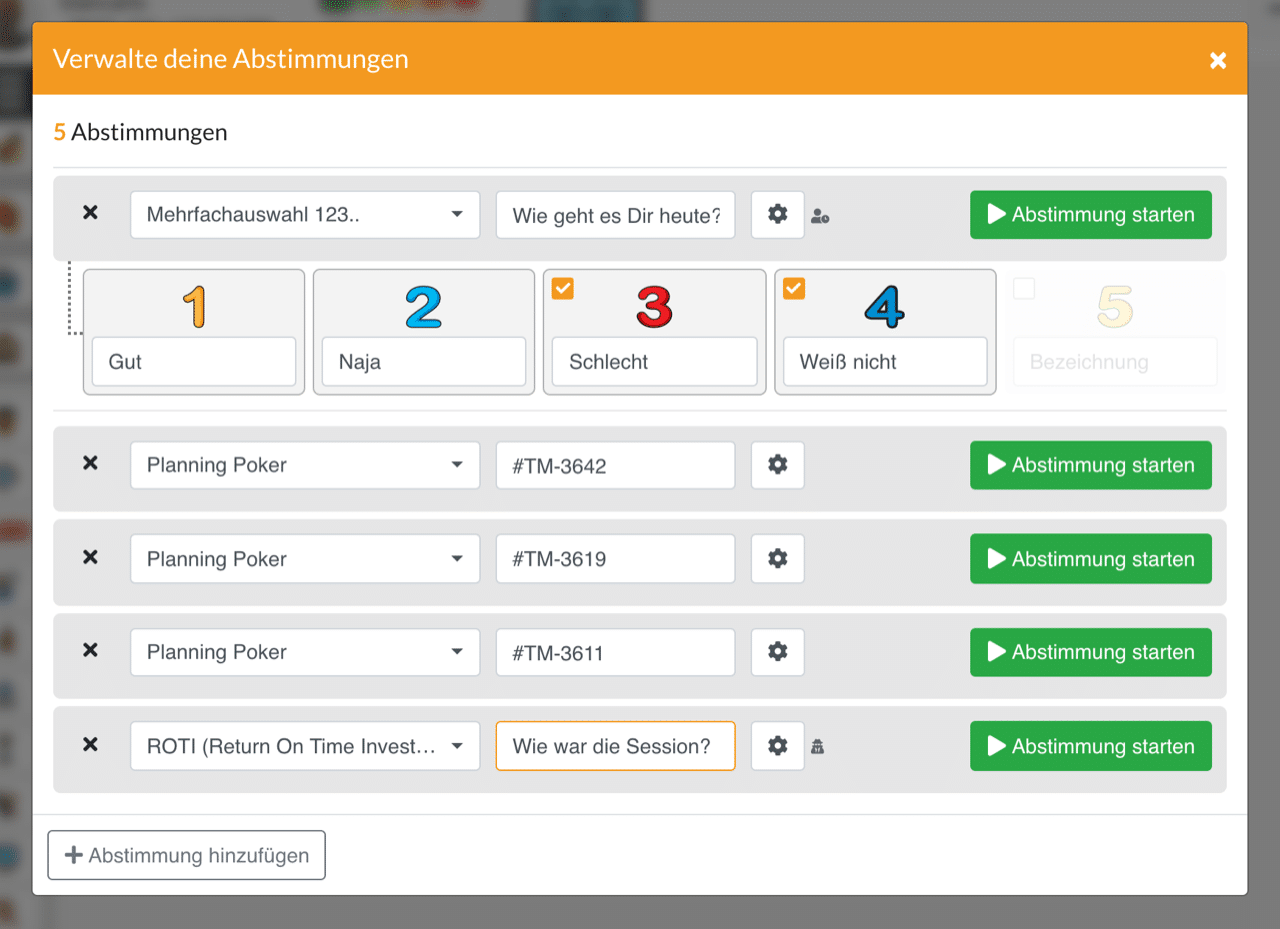Uncheck the checkbox on option 3 card
The height and width of the screenshot is (929, 1280).
pos(563,289)
